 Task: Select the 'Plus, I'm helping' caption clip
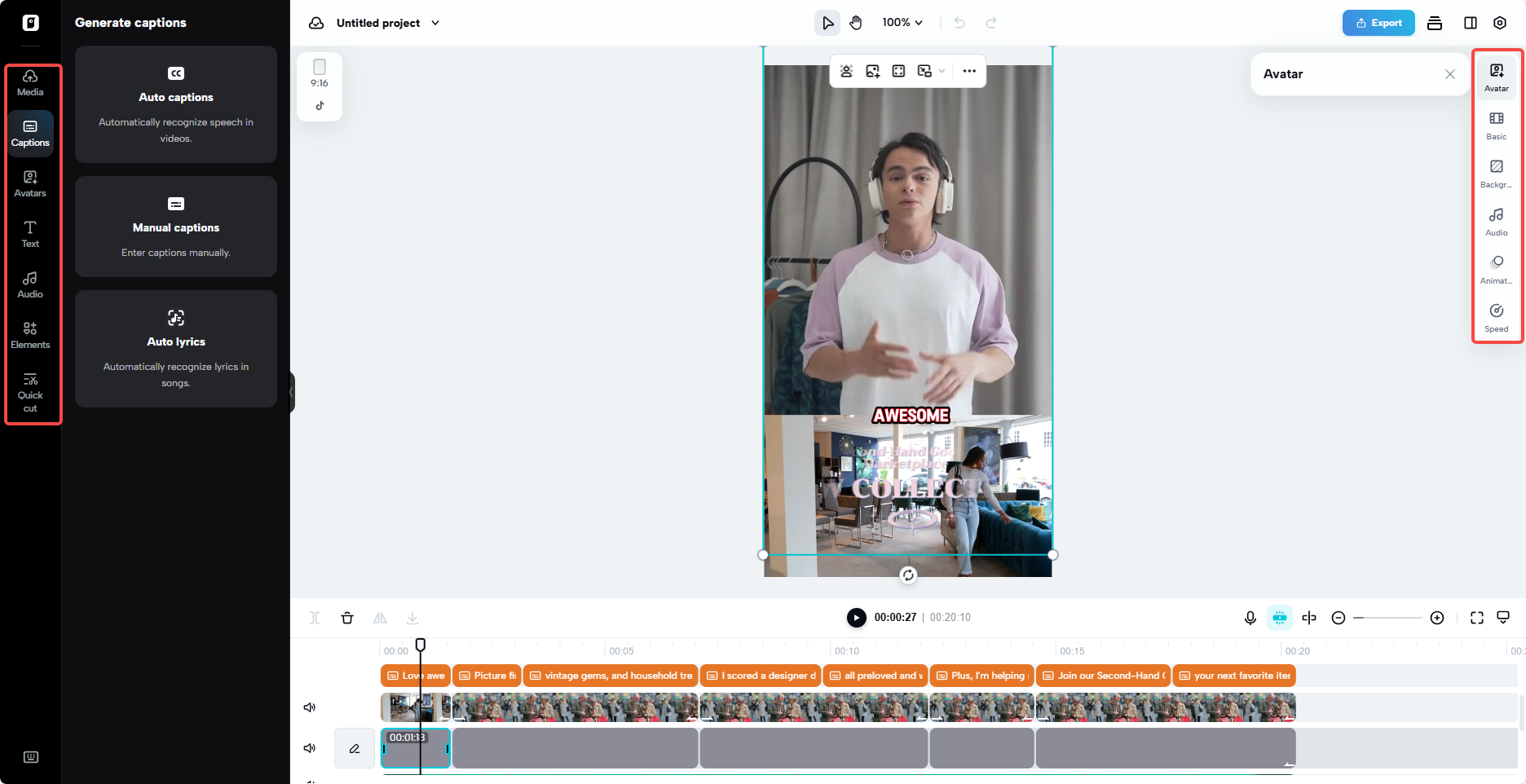click(x=981, y=676)
